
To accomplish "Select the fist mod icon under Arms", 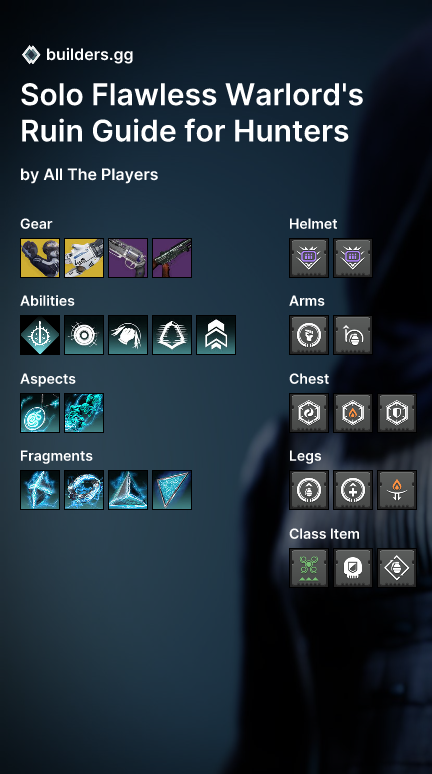I will pos(309,335).
